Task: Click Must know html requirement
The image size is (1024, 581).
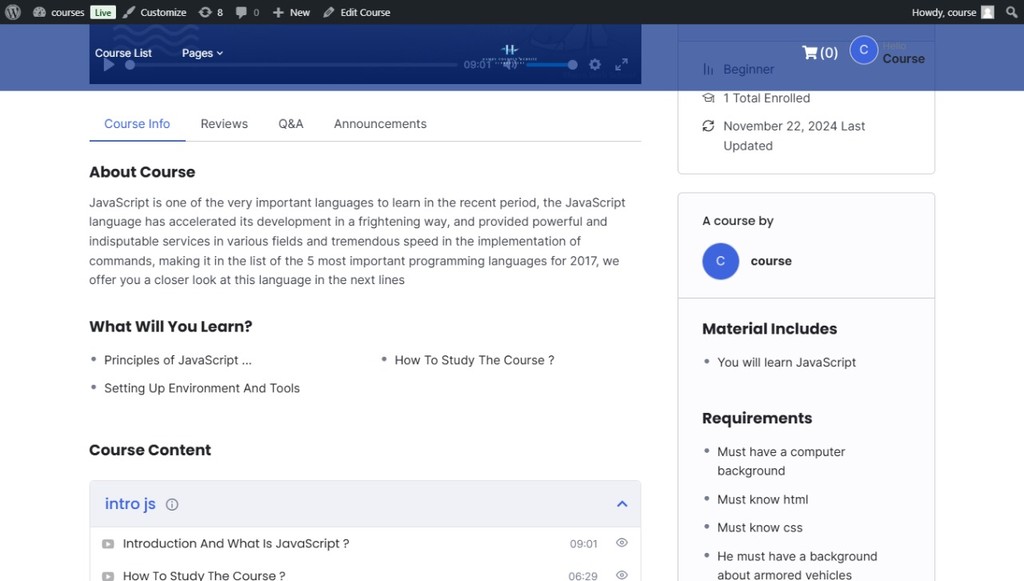Action: [762, 499]
